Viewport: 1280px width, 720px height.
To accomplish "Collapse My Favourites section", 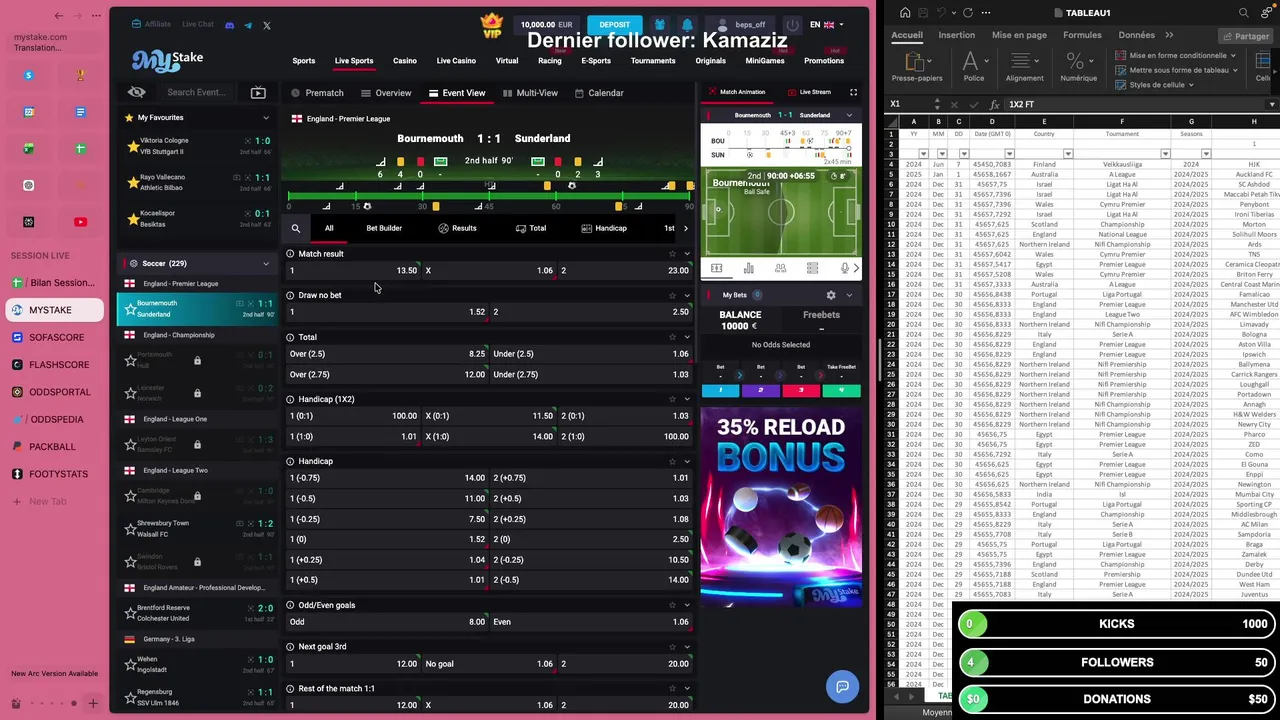I will pos(266,118).
